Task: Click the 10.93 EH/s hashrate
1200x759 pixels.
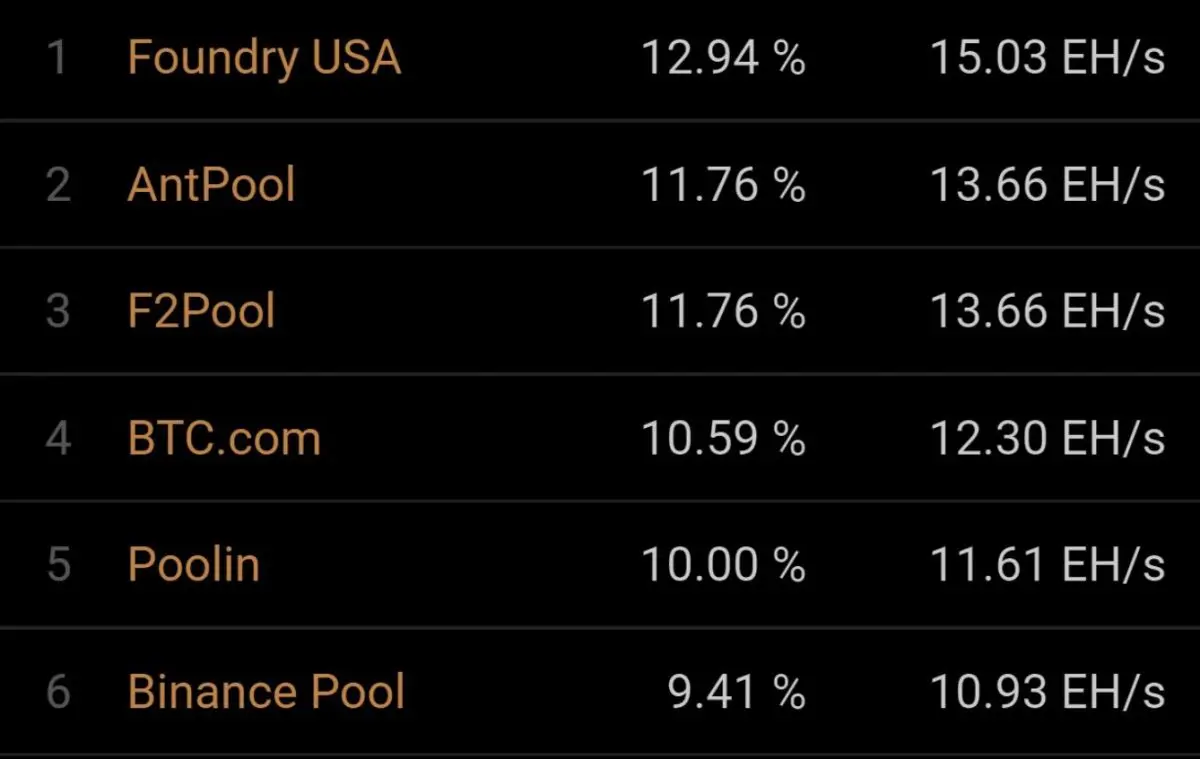Action: coord(1048,692)
